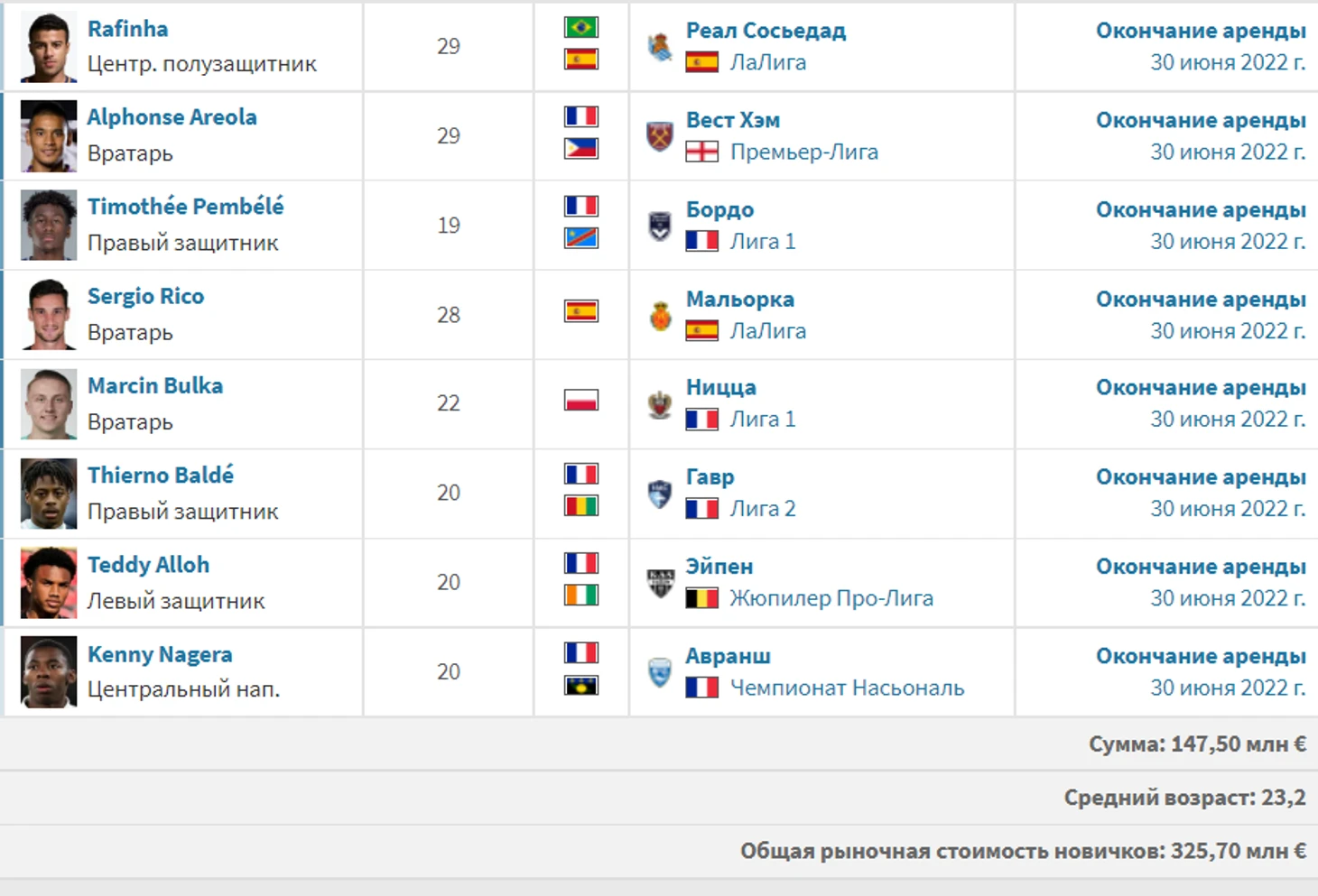Click the West Ham club crest icon
This screenshot has width=1318, height=896.
[x=660, y=135]
